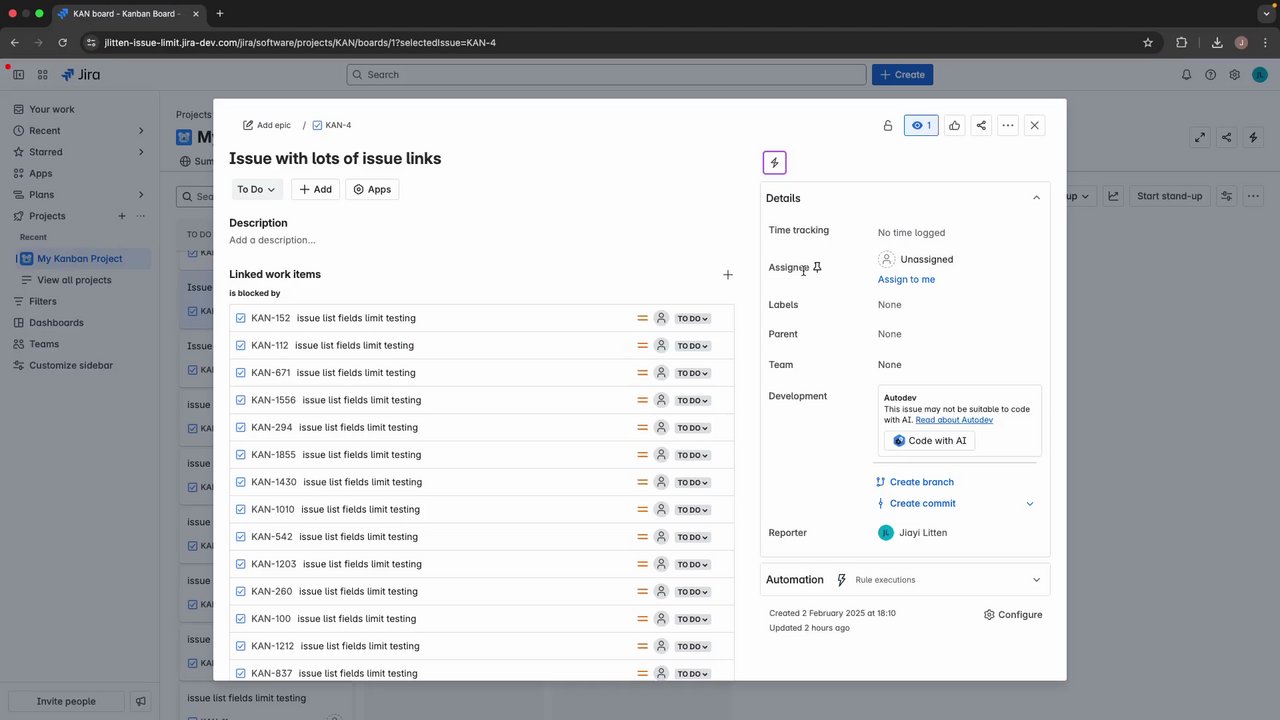
Task: Open the share icon in issue header
Action: click(x=981, y=126)
